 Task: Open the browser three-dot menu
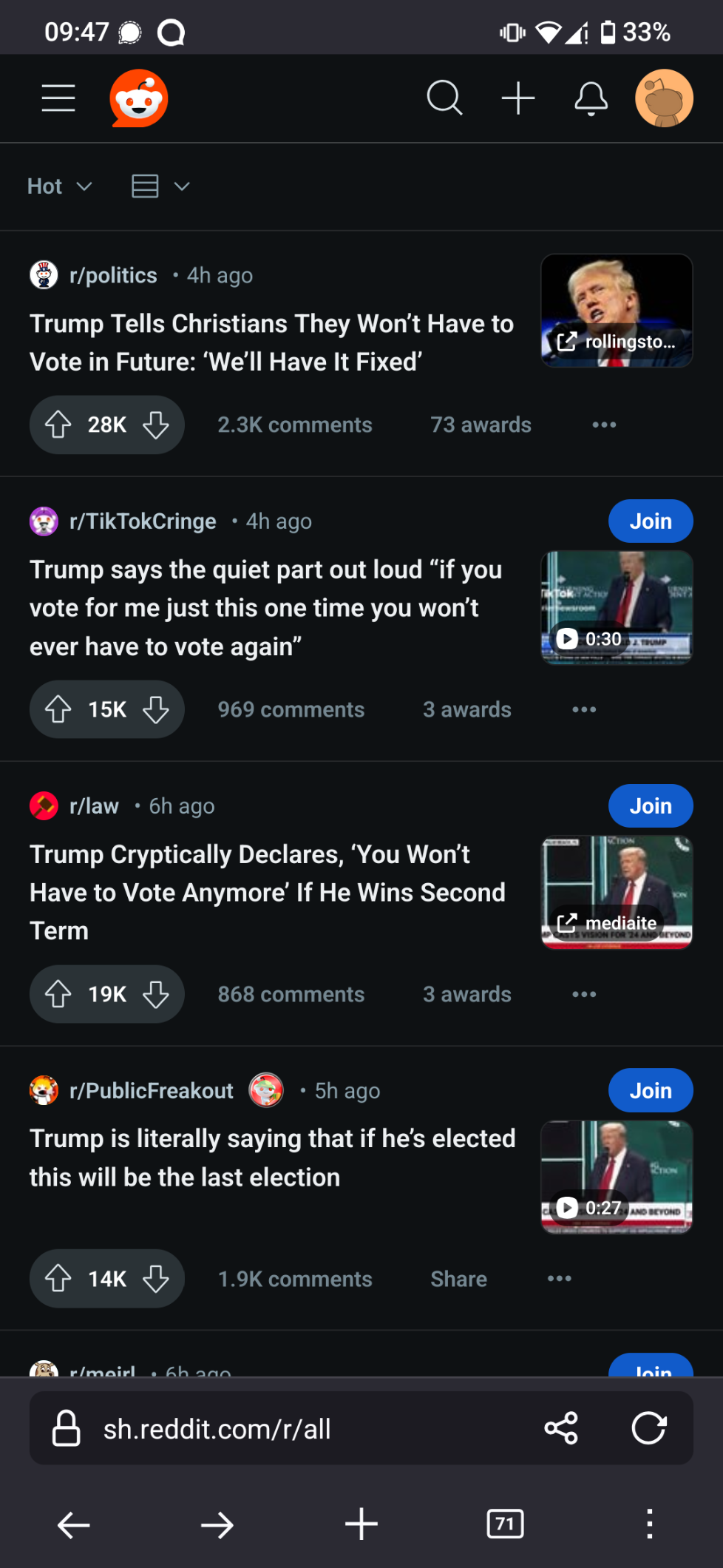pos(649,1524)
